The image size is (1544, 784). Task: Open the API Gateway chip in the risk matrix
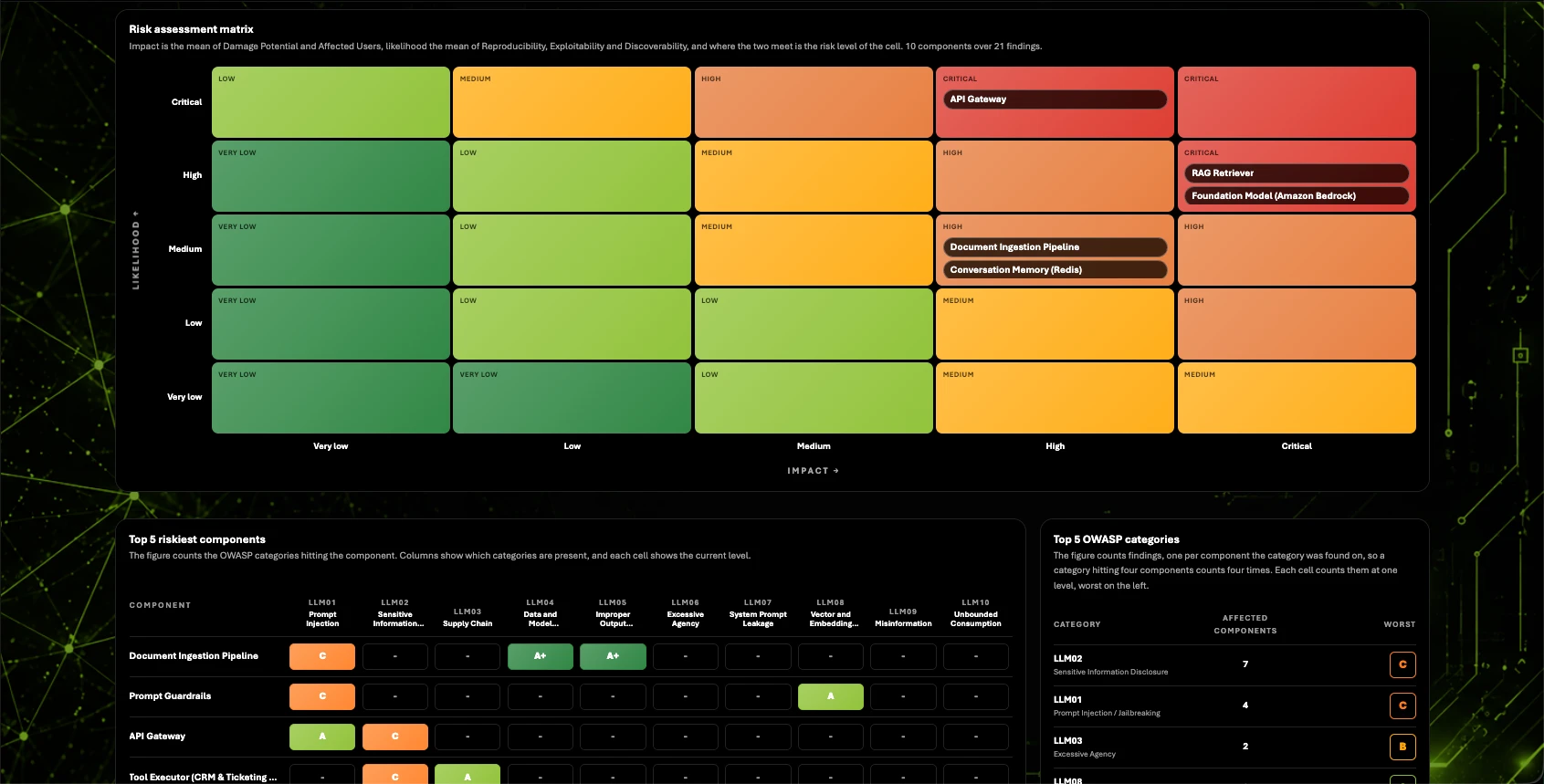pyautogui.click(x=1055, y=99)
